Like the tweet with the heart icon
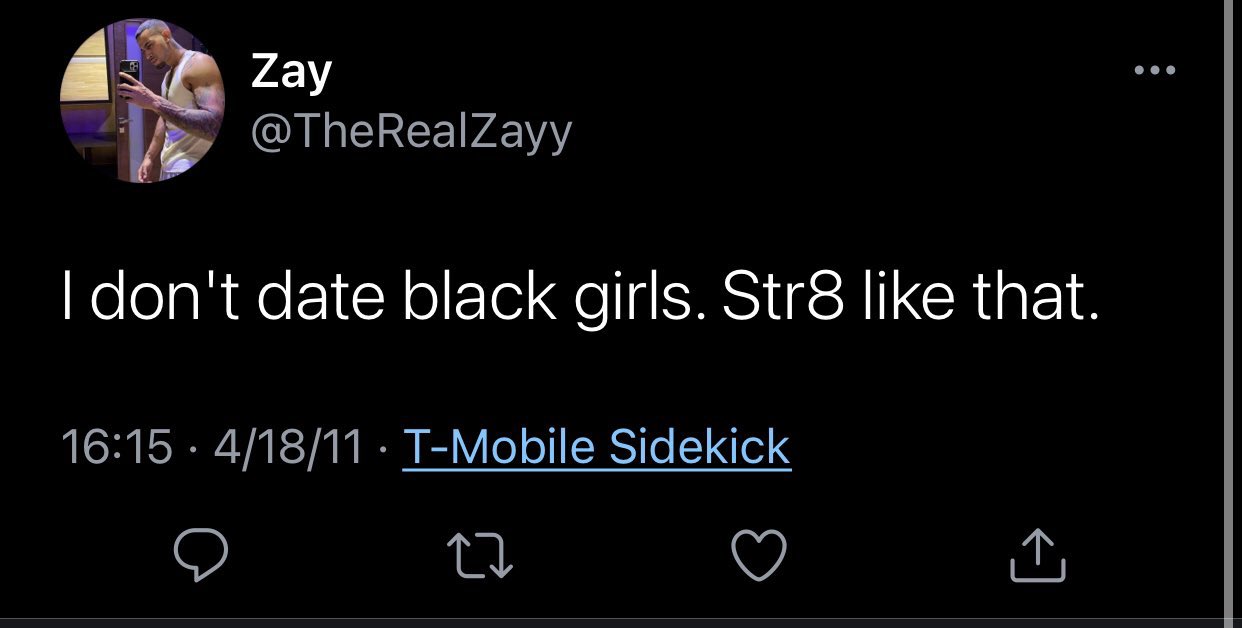 pyautogui.click(x=762, y=556)
